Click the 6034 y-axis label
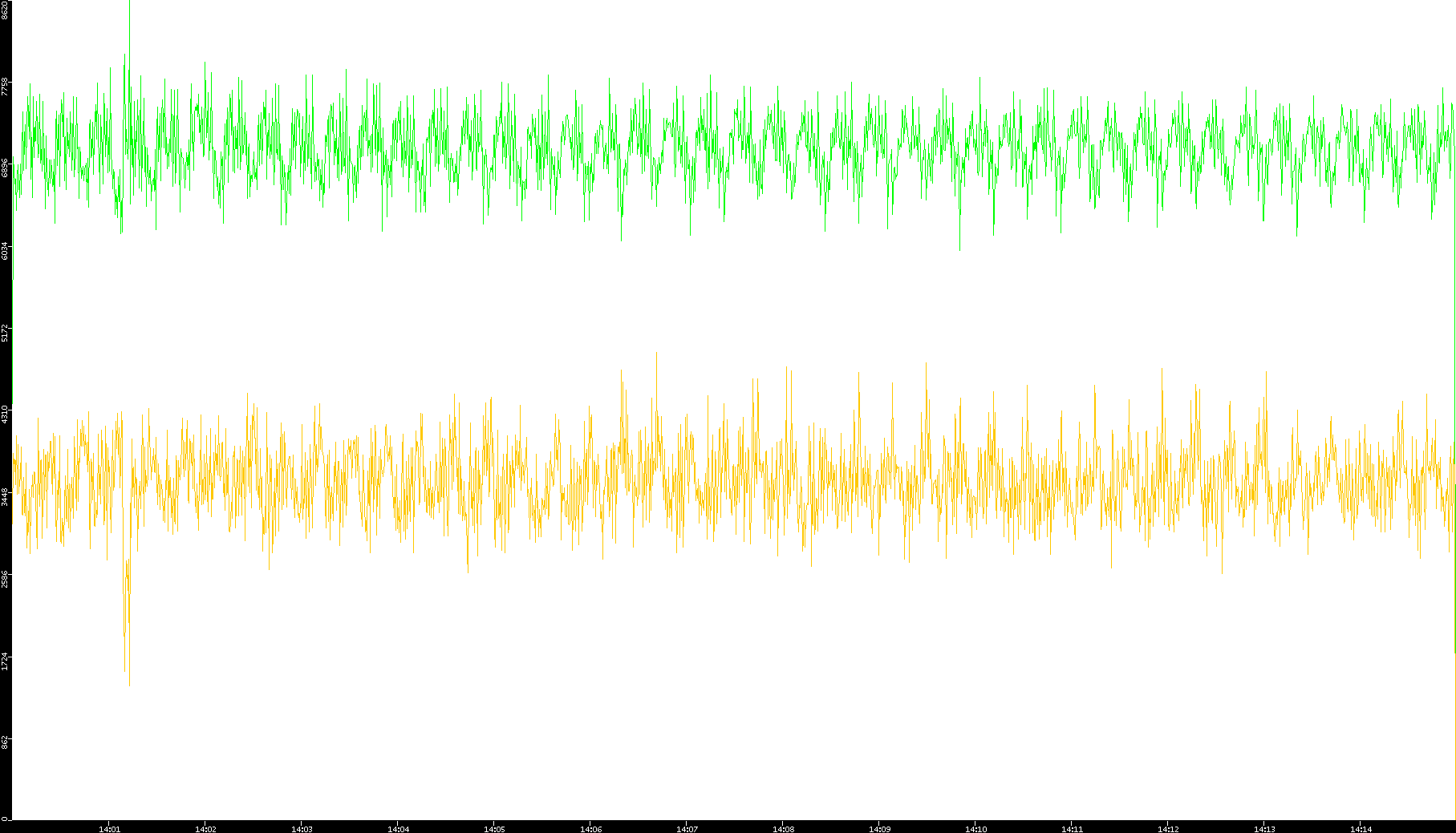 6,250
